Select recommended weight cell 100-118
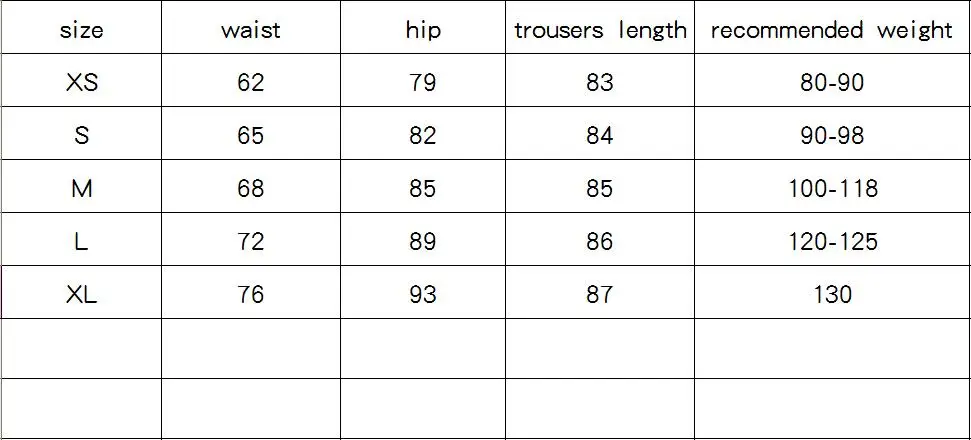Viewport: 971px width, 440px height. (x=832, y=186)
